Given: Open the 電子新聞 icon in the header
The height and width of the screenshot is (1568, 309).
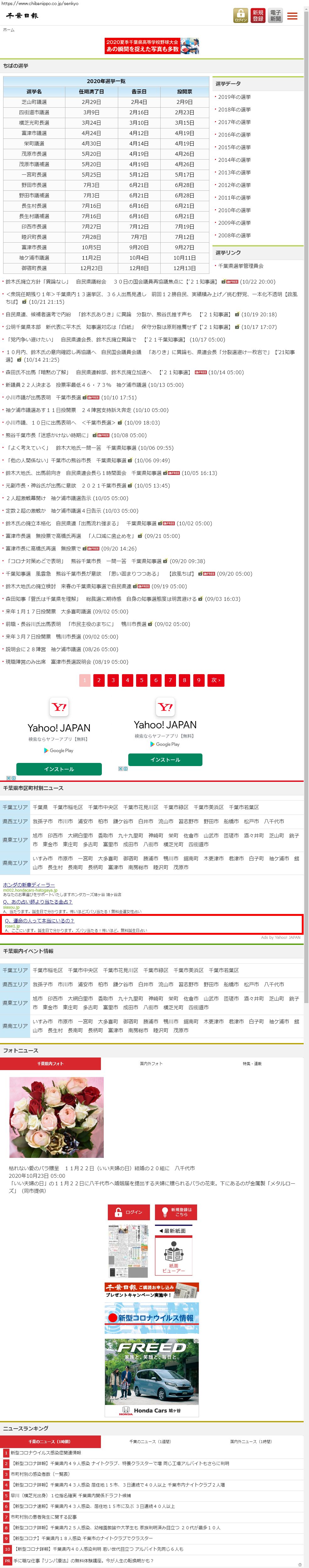Looking at the screenshot, I should coord(276,16).
